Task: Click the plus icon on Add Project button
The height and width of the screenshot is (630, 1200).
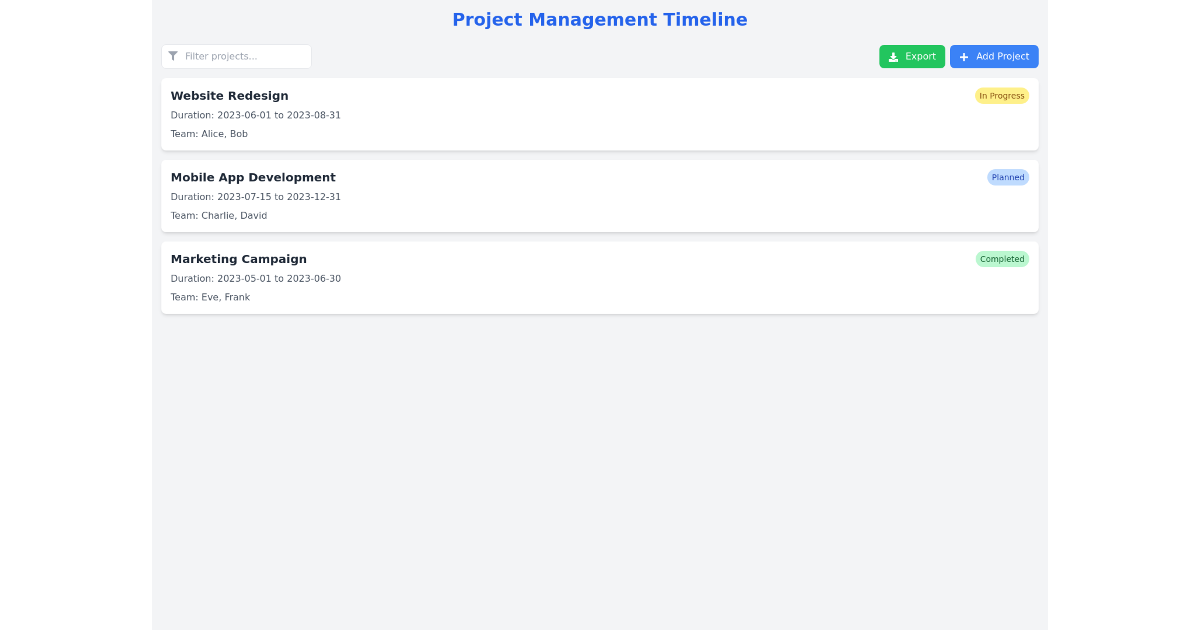Action: click(x=963, y=56)
